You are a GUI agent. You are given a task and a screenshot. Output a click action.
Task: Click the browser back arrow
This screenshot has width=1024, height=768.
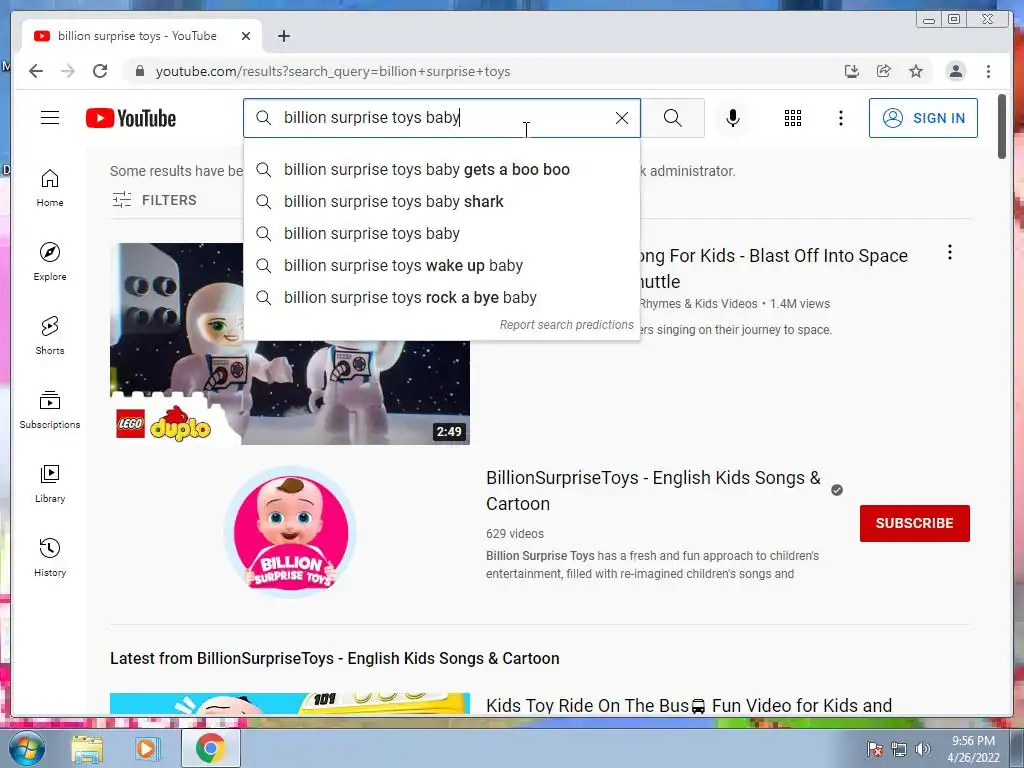coord(36,71)
